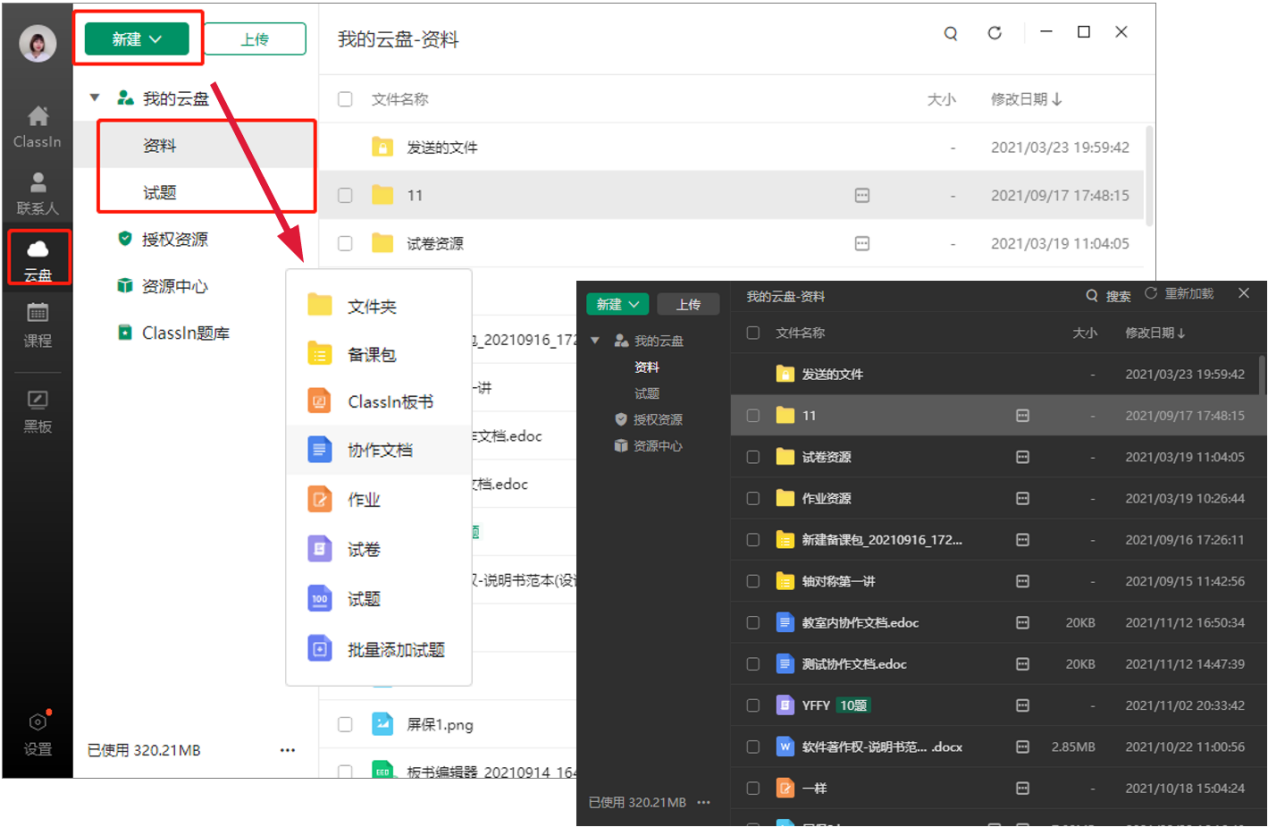Open more options for YFFY in dark window
The width and height of the screenshot is (1268, 827).
click(1022, 705)
